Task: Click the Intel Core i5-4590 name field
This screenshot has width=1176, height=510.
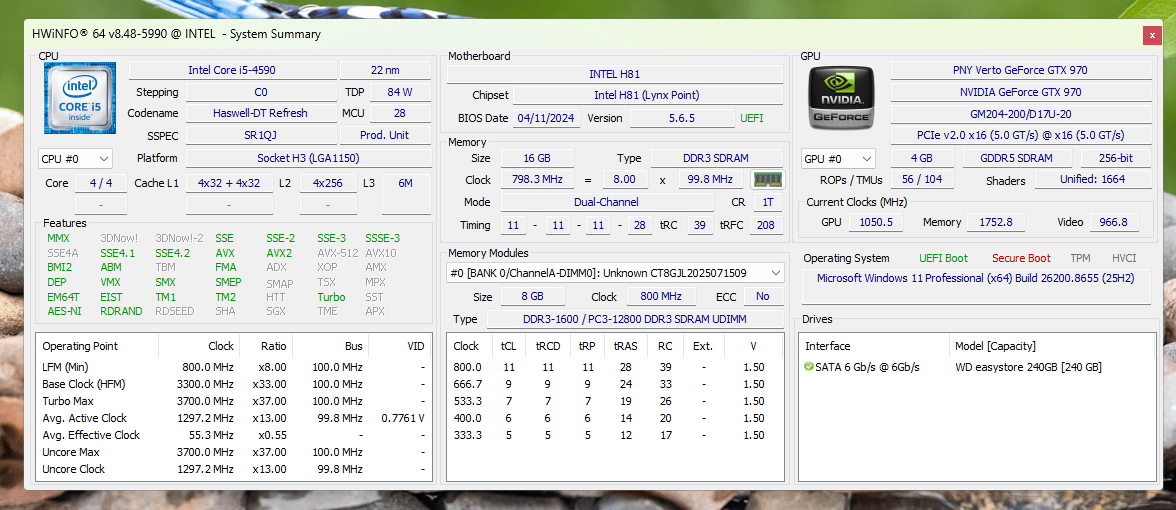Action: (x=232, y=70)
